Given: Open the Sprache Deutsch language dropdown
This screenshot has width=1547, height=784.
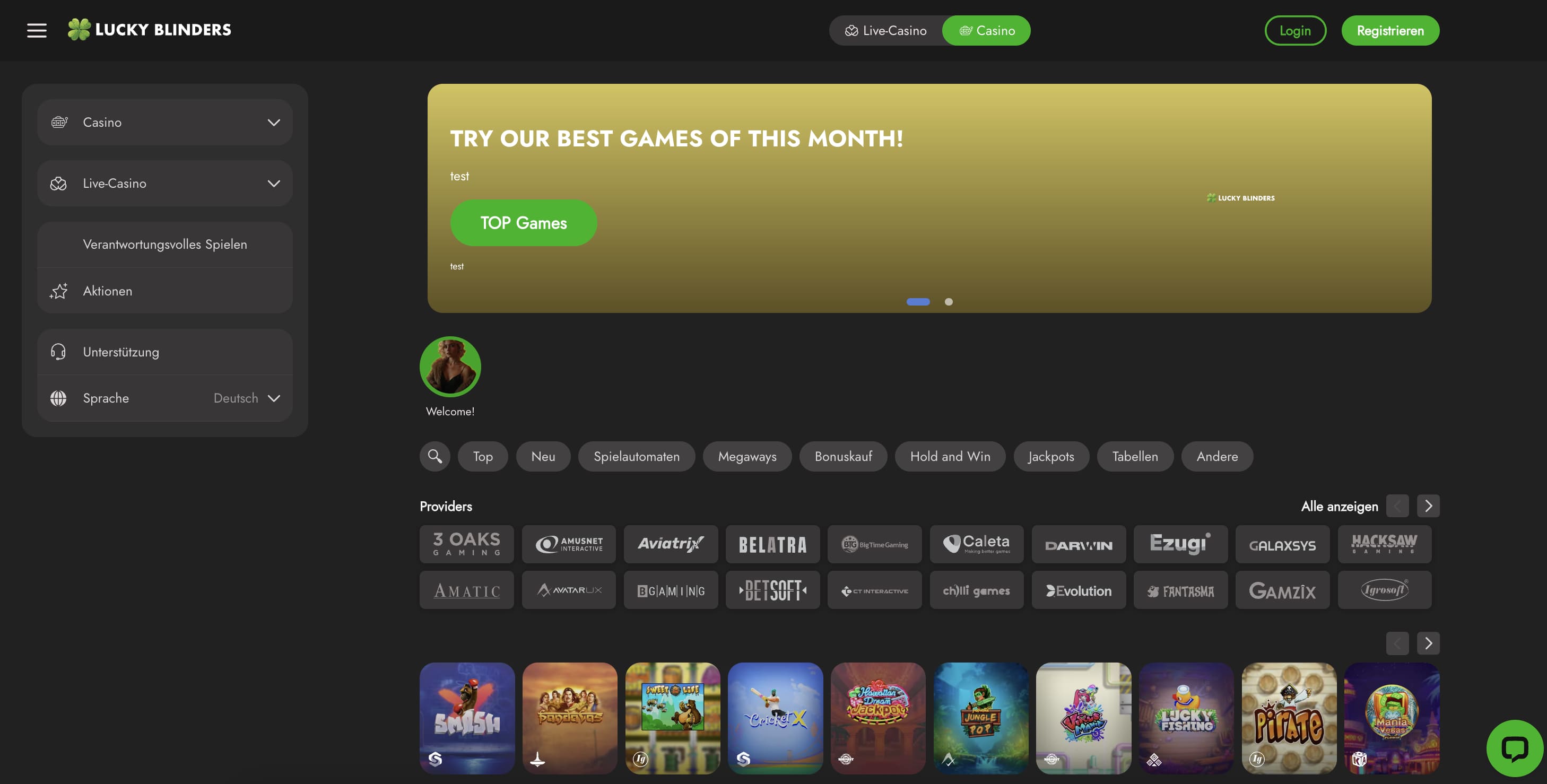Looking at the screenshot, I should pos(164,398).
